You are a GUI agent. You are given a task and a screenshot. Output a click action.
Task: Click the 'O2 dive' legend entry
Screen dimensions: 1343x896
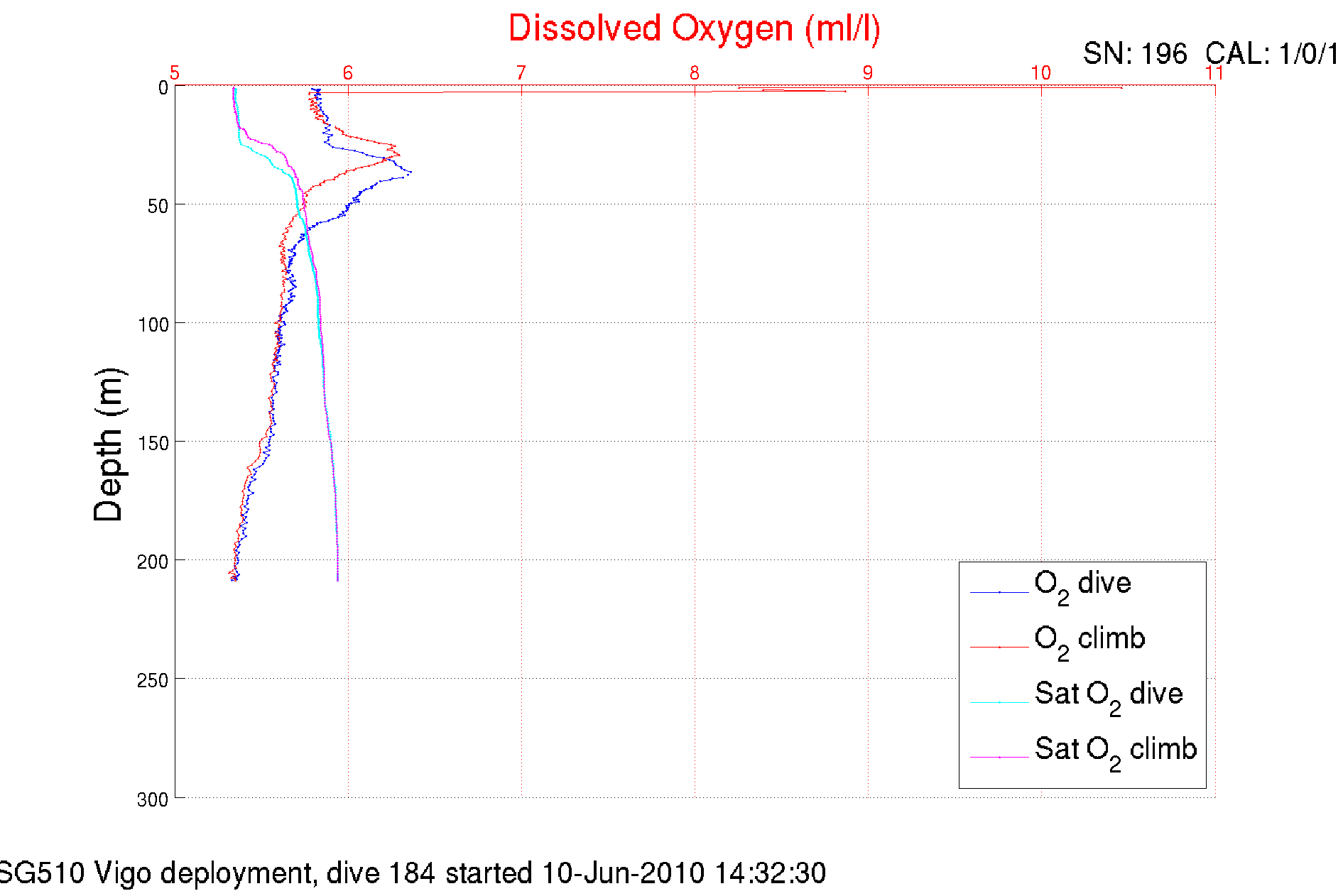(1082, 587)
